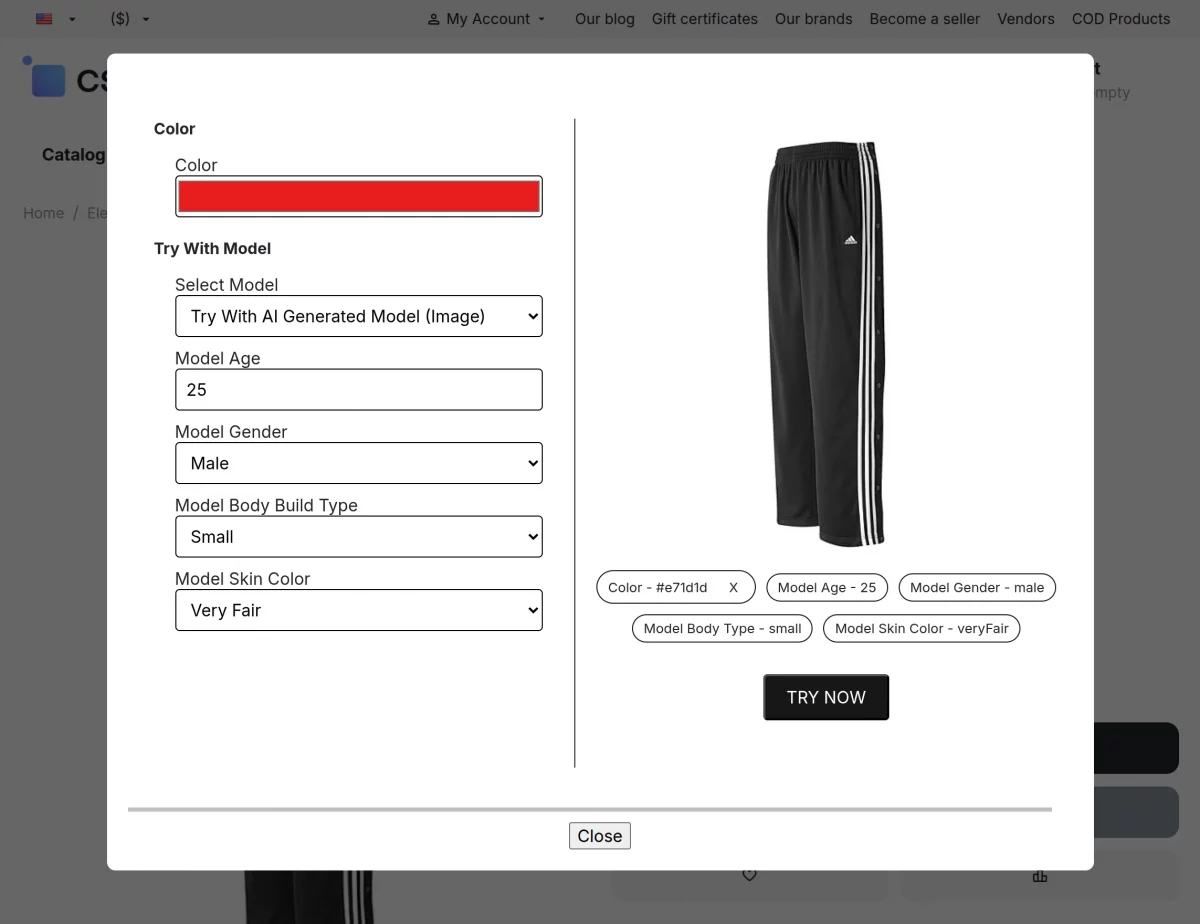Open the Our blog menu item
This screenshot has width=1200, height=924.
pyautogui.click(x=604, y=18)
